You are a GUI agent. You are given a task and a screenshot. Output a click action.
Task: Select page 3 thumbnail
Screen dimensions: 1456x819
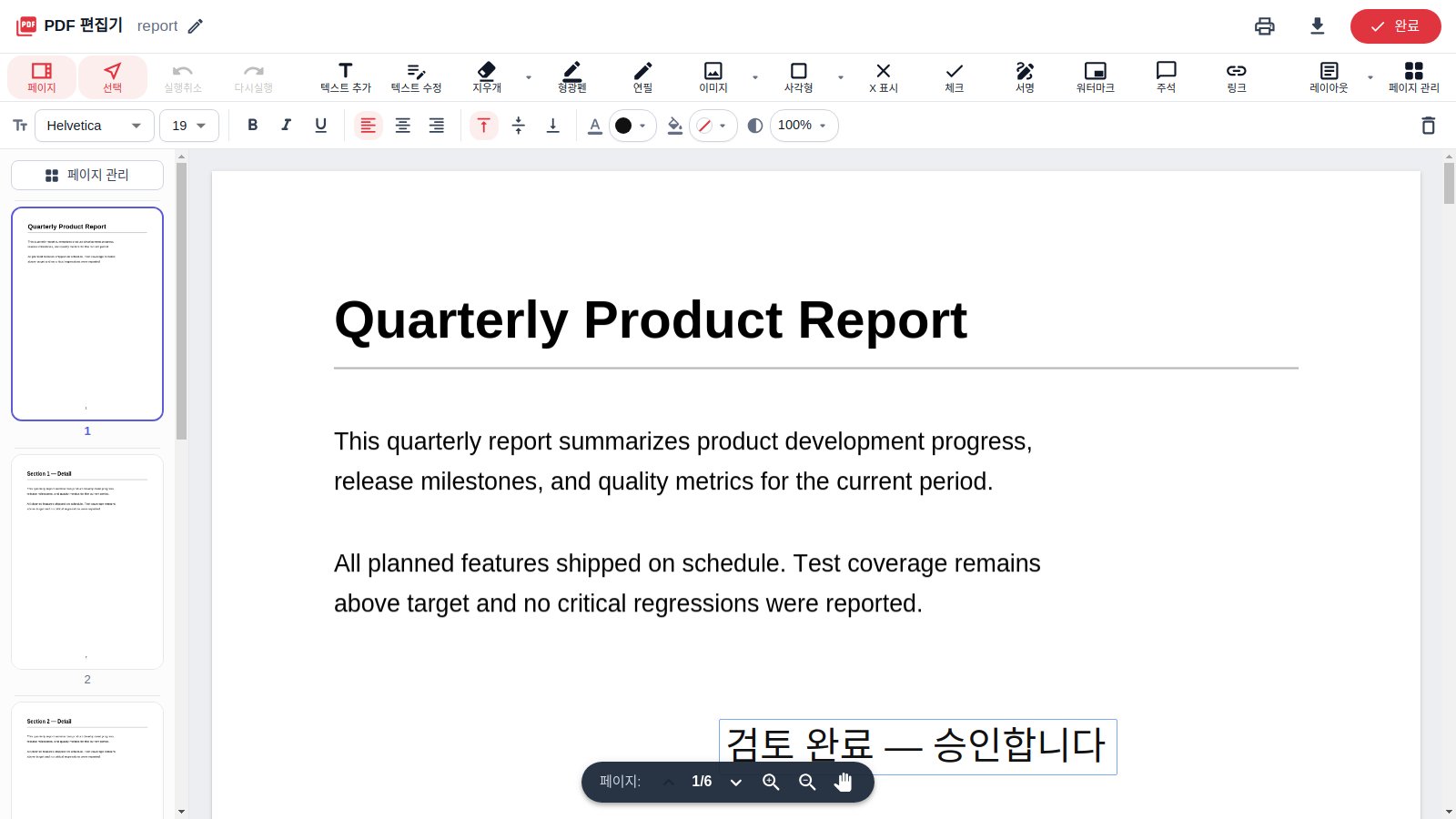pos(87,761)
